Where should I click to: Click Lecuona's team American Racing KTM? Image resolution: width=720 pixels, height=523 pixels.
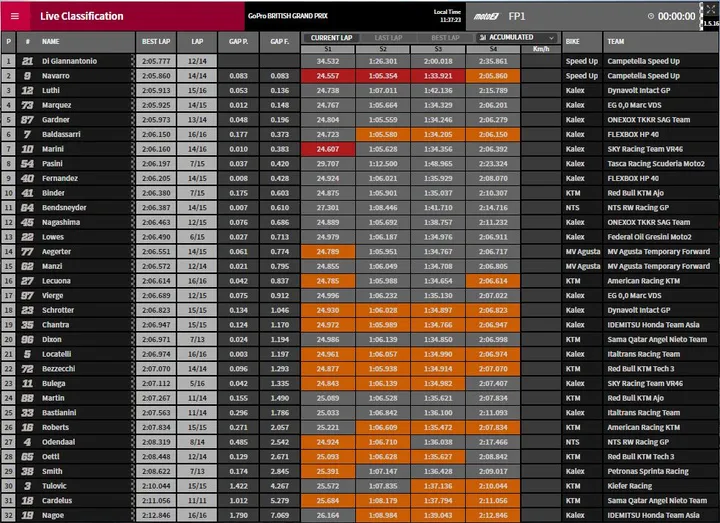click(x=644, y=281)
